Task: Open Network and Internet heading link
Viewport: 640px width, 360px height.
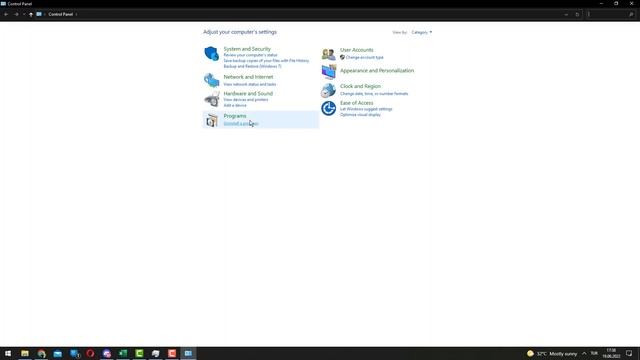Action: point(248,77)
